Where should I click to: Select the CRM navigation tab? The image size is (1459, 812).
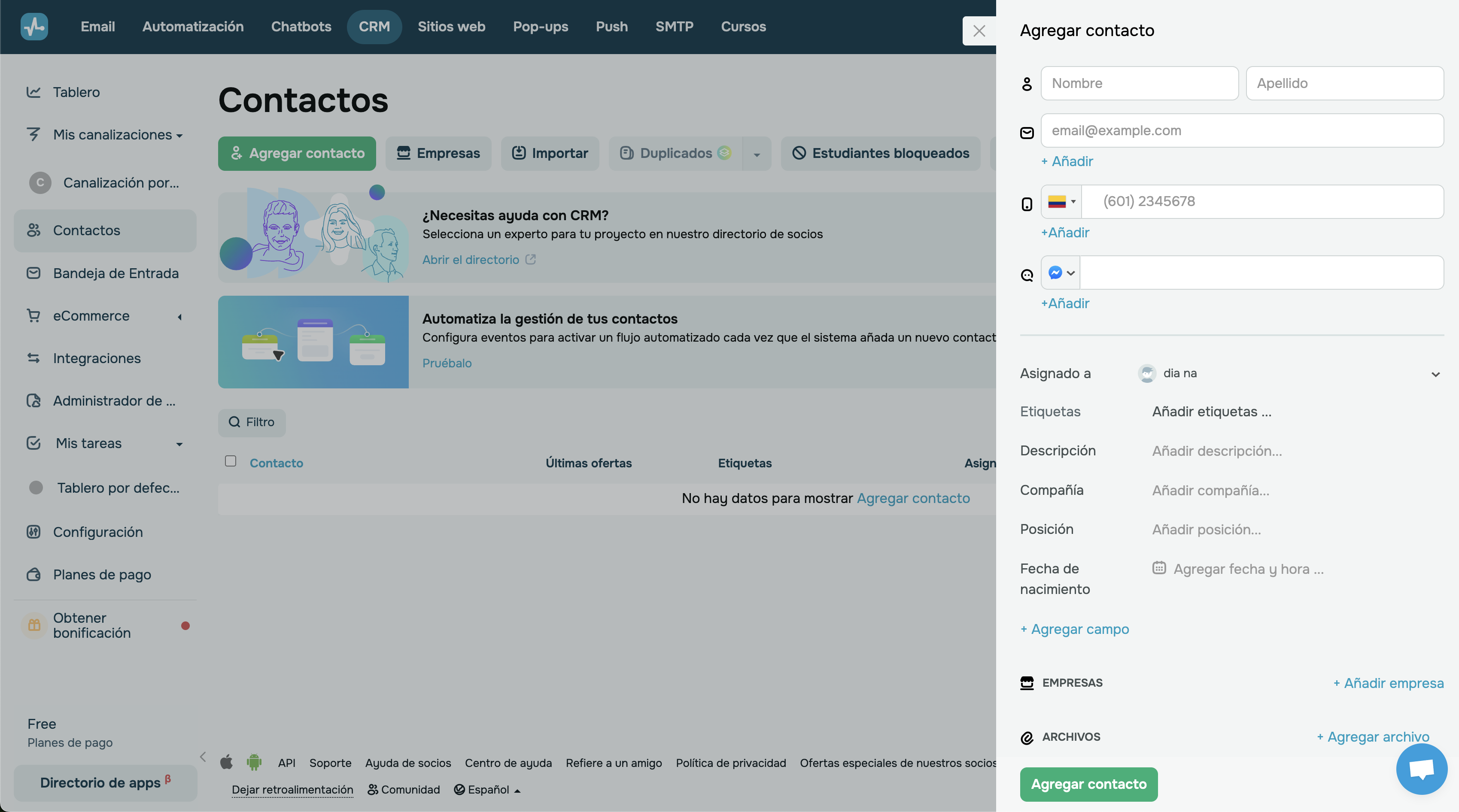point(374,26)
